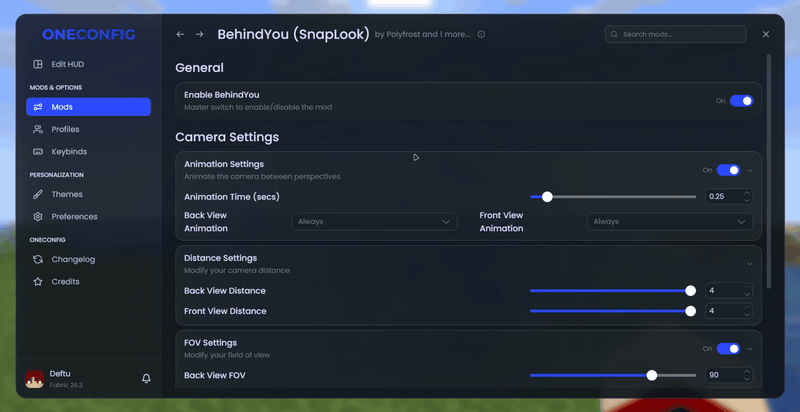Open Edit HUD menu item
The image size is (800, 412).
coord(88,64)
